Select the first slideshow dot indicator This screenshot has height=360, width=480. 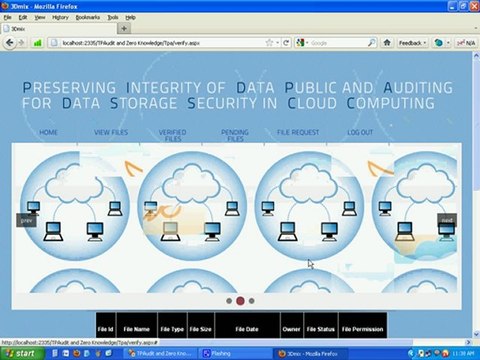tap(229, 301)
